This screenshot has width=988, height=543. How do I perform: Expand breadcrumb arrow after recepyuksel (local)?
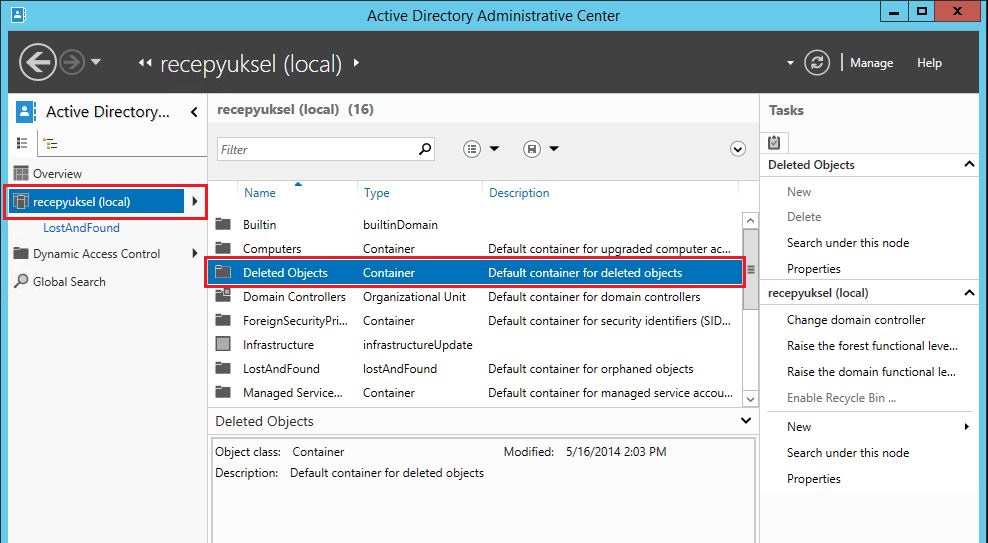pyautogui.click(x=357, y=62)
